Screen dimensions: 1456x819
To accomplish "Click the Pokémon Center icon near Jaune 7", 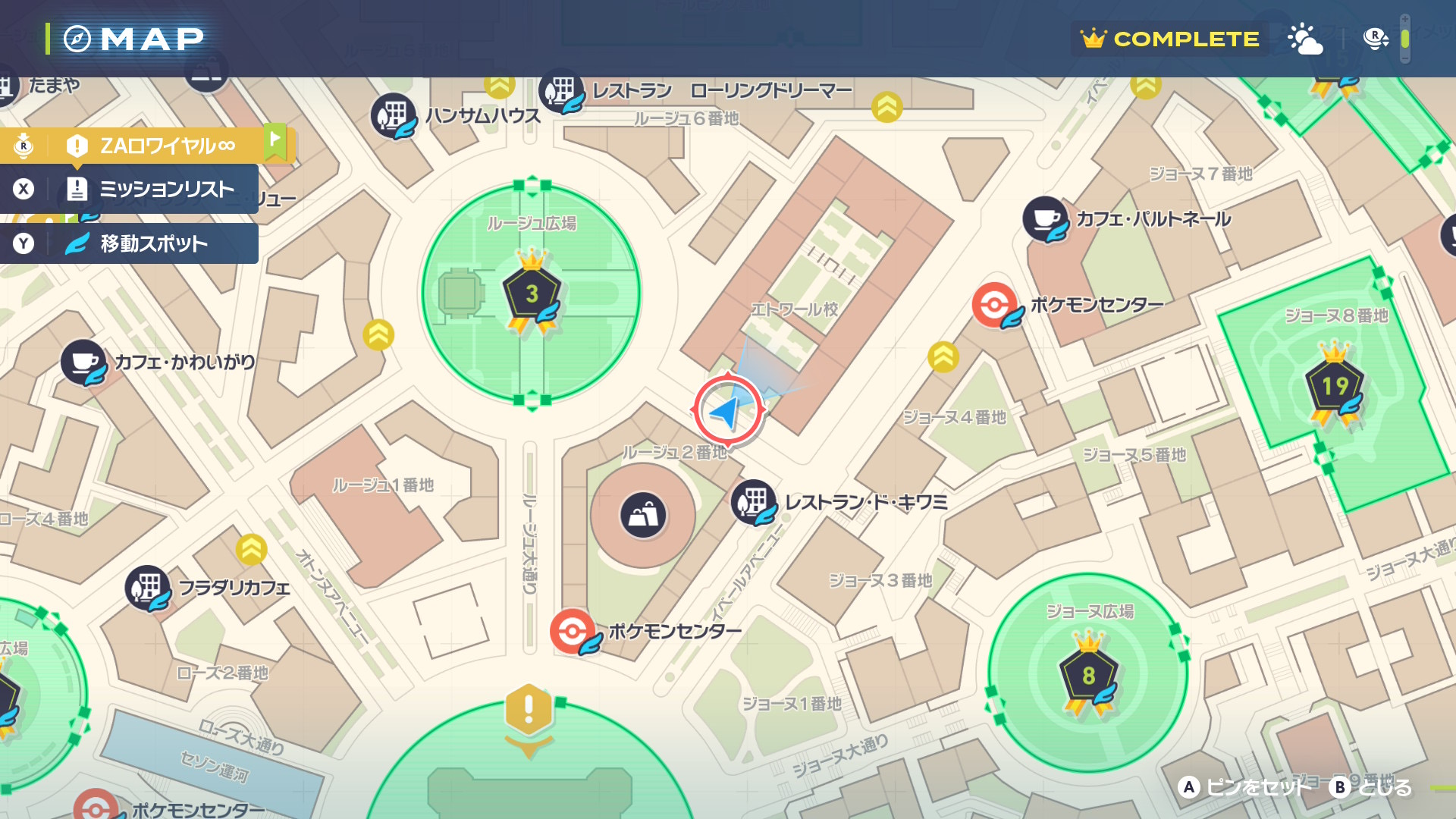I will pyautogui.click(x=994, y=305).
